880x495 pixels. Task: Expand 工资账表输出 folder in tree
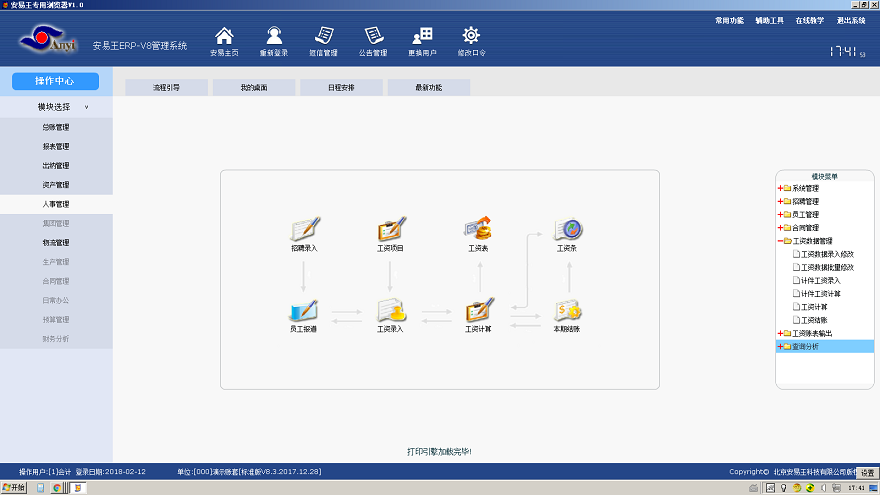coord(780,333)
